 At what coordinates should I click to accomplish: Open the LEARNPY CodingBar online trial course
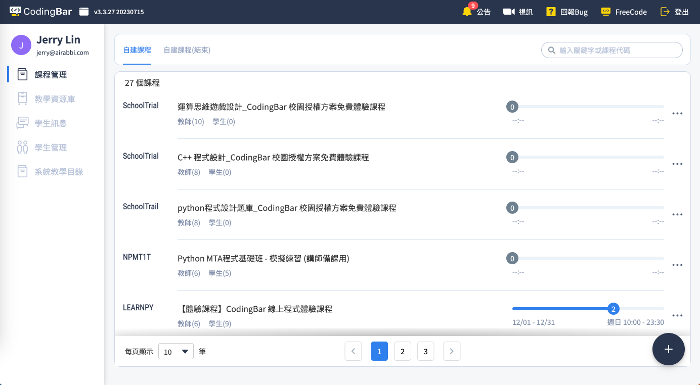pyautogui.click(x=256, y=309)
